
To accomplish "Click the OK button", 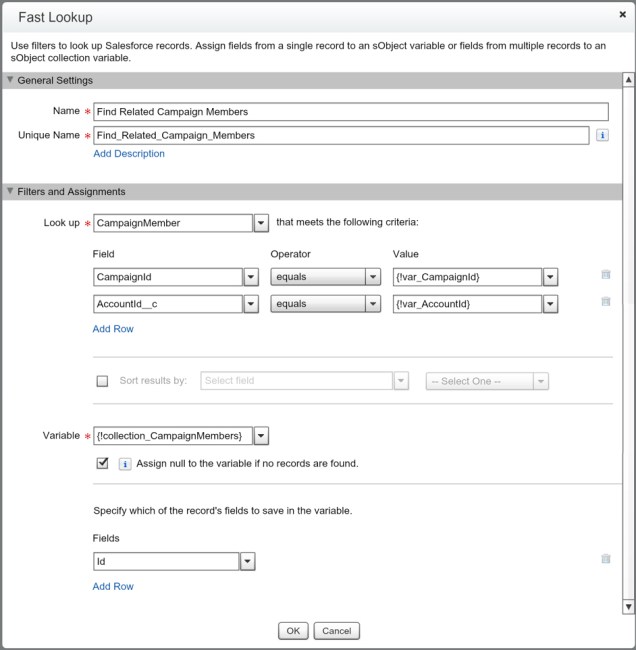I will click(293, 631).
